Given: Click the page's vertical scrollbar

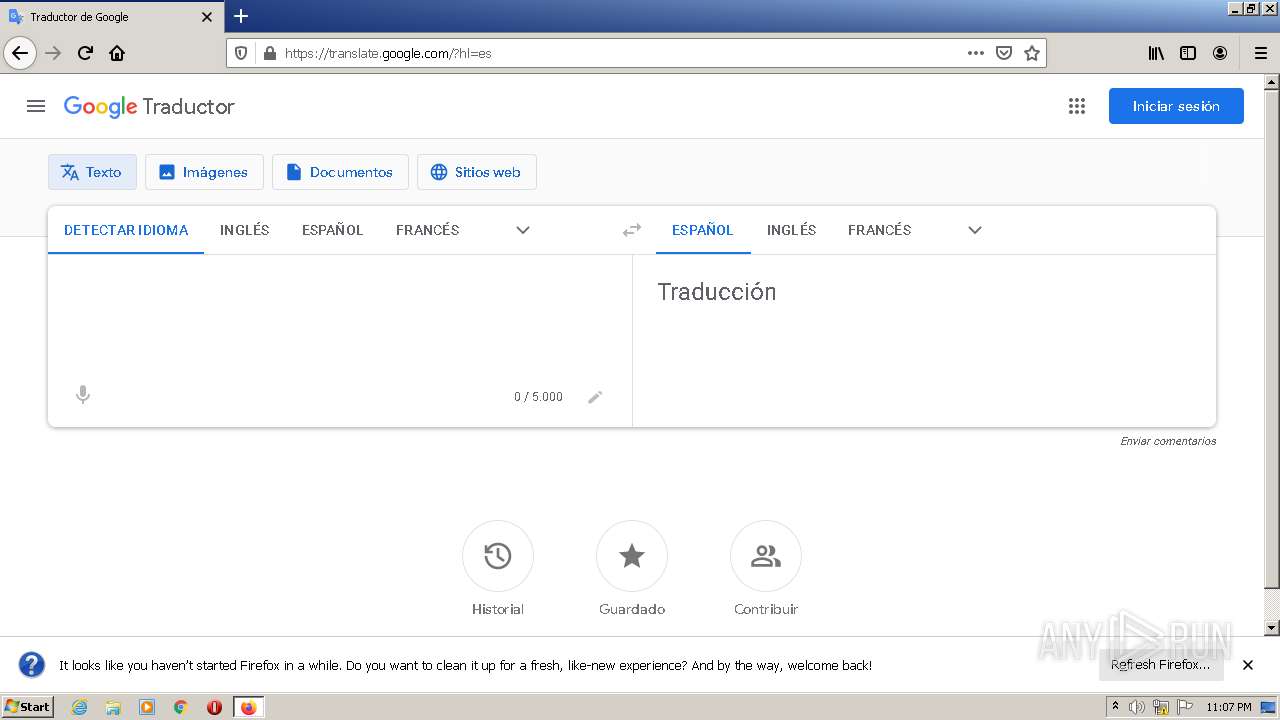Looking at the screenshot, I should pyautogui.click(x=1272, y=354).
